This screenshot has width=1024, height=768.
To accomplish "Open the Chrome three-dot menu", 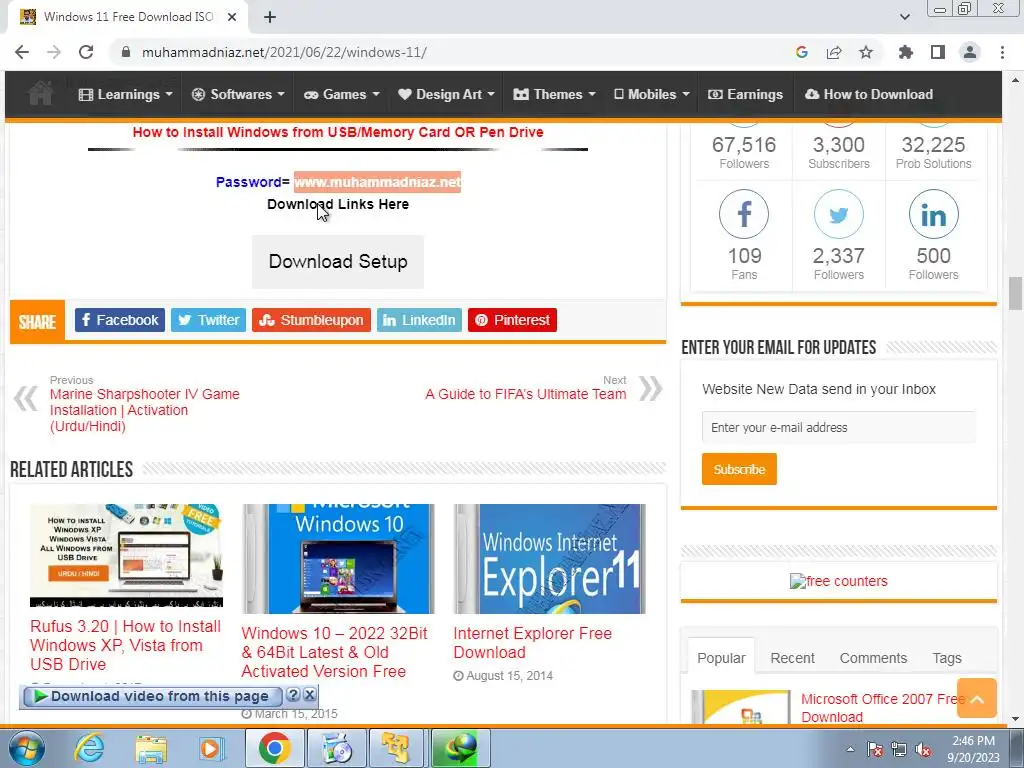I will tap(1002, 52).
